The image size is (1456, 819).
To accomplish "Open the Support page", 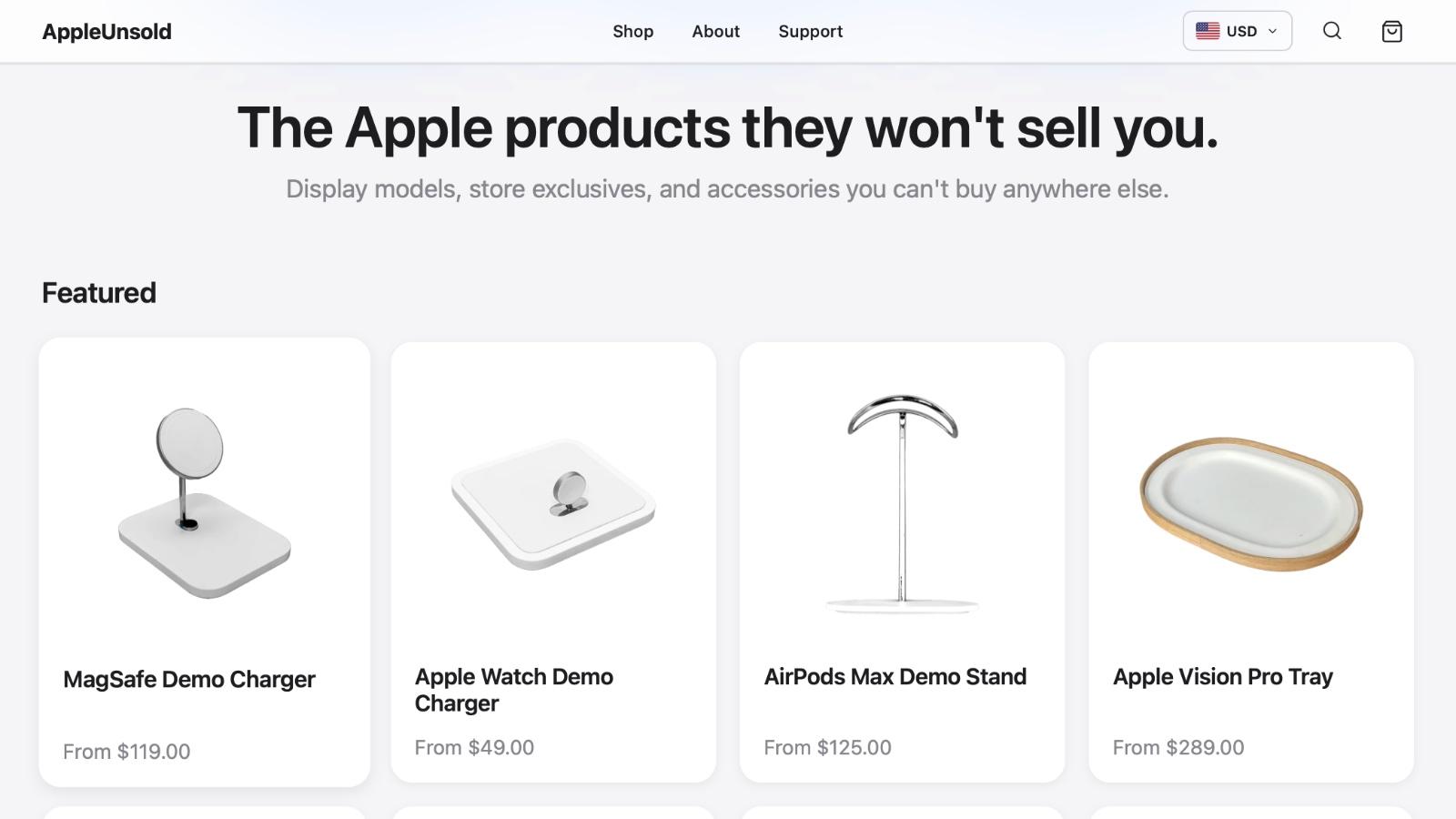I will (810, 31).
